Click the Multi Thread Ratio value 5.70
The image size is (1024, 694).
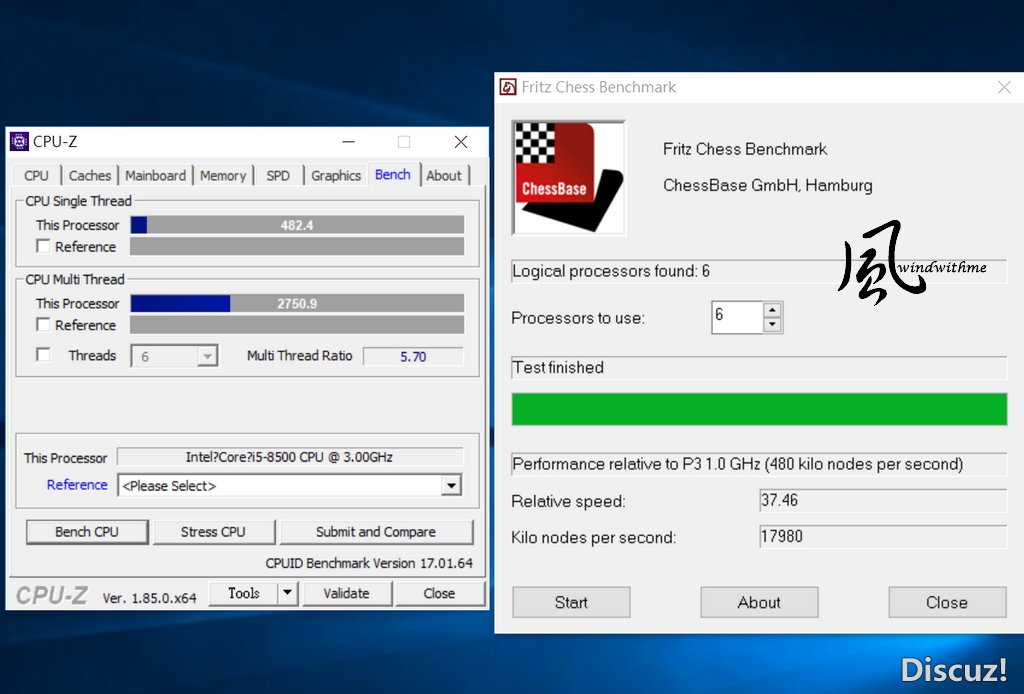click(413, 356)
